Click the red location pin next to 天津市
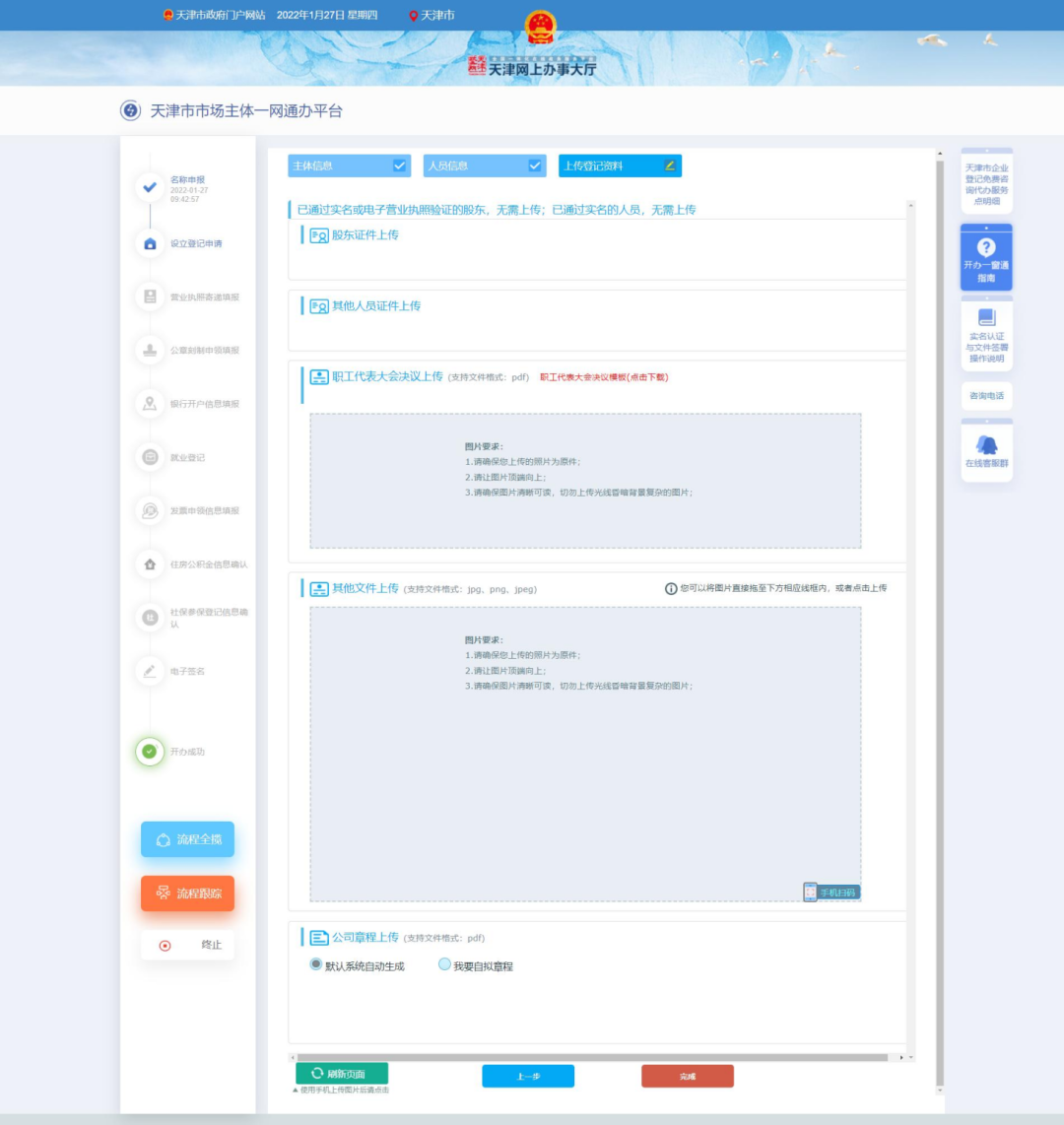 [x=413, y=16]
